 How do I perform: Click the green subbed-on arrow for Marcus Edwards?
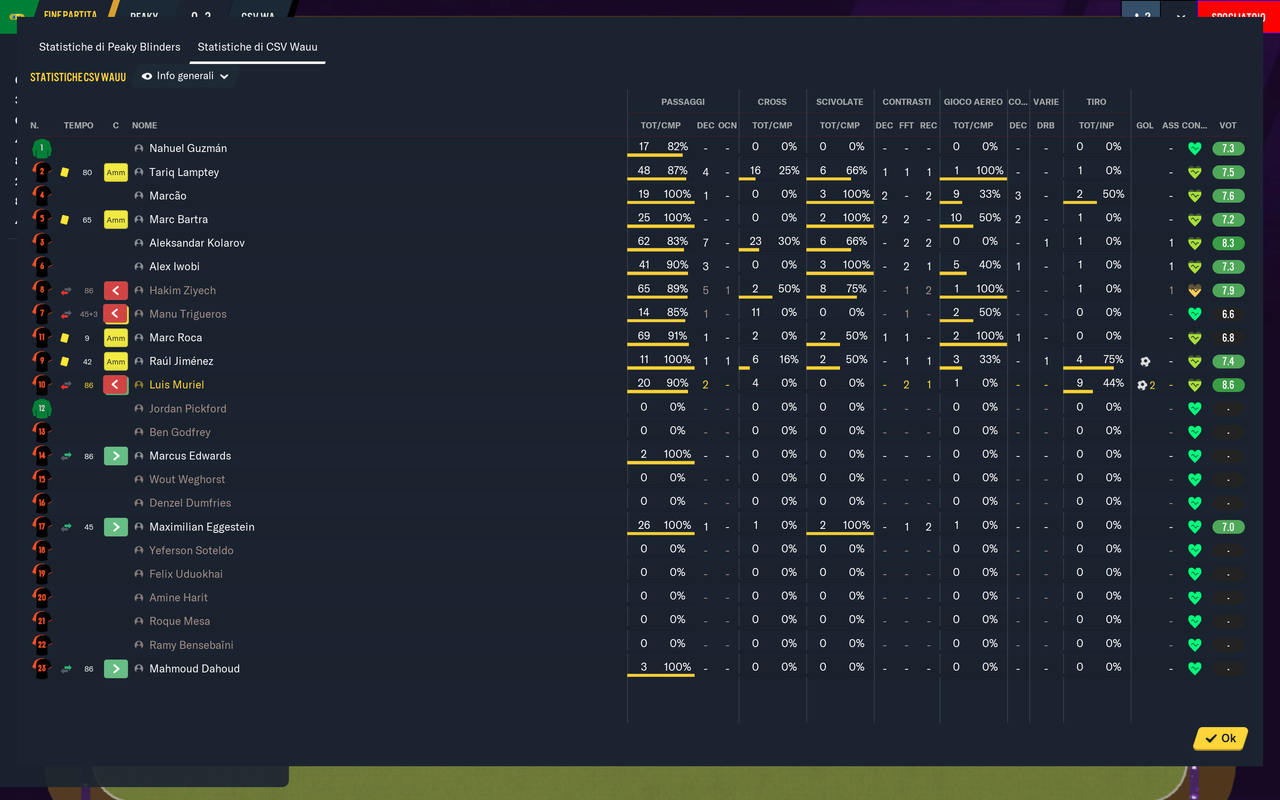coord(116,456)
